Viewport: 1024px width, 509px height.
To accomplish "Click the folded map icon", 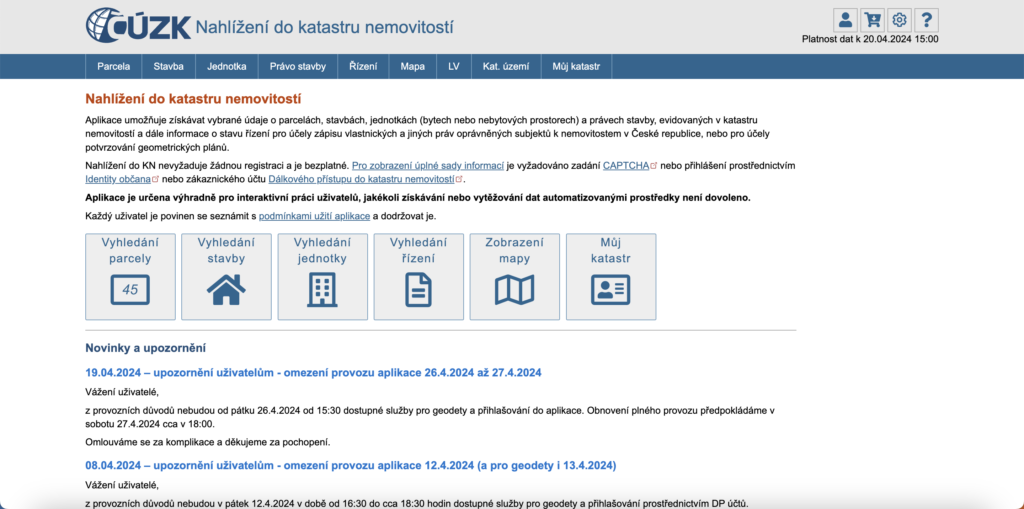I will [515, 289].
